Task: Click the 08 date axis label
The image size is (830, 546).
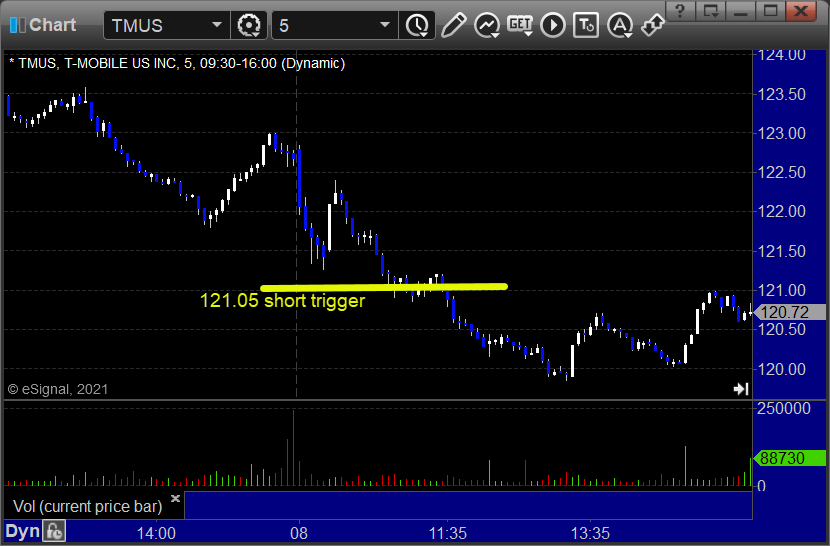Action: pos(299,533)
